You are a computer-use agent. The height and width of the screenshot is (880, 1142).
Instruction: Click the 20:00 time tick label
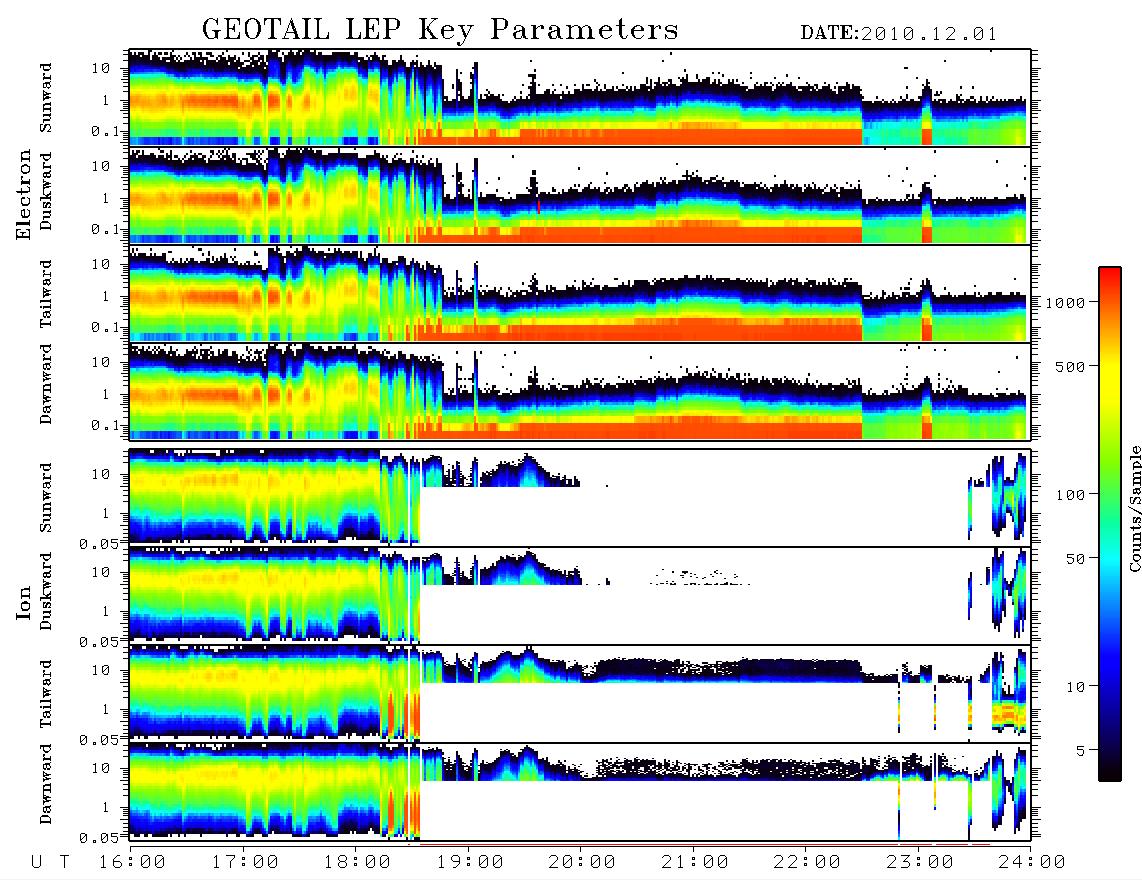582,863
